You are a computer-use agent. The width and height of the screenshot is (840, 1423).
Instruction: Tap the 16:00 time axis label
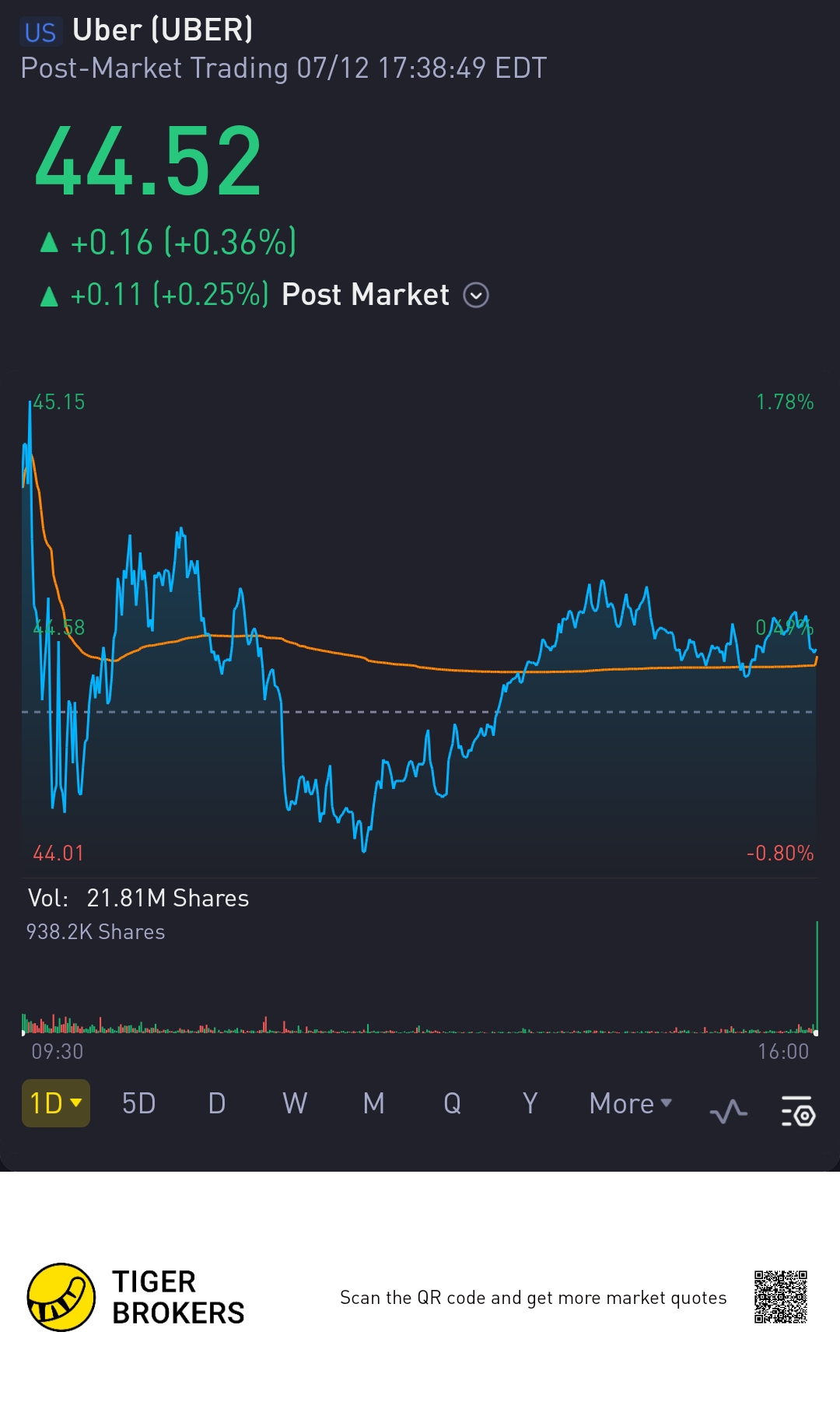pyautogui.click(x=783, y=1052)
